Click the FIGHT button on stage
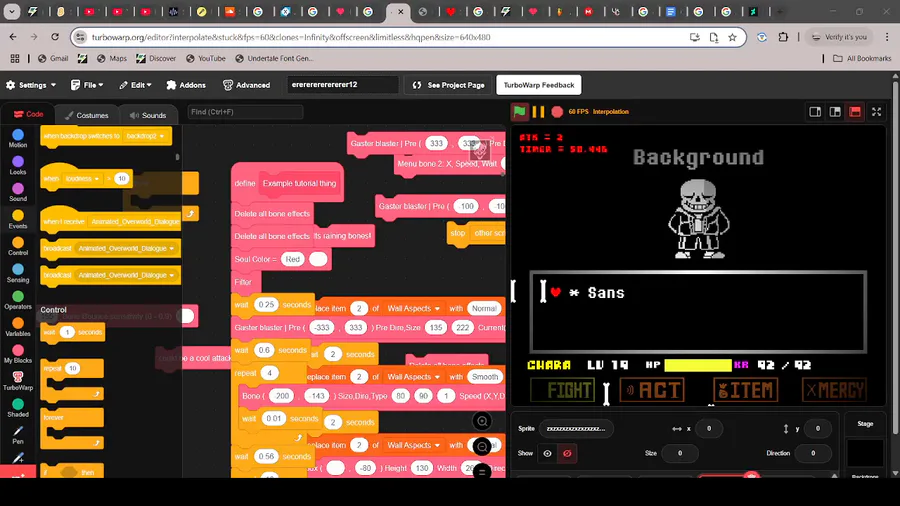 pos(562,390)
